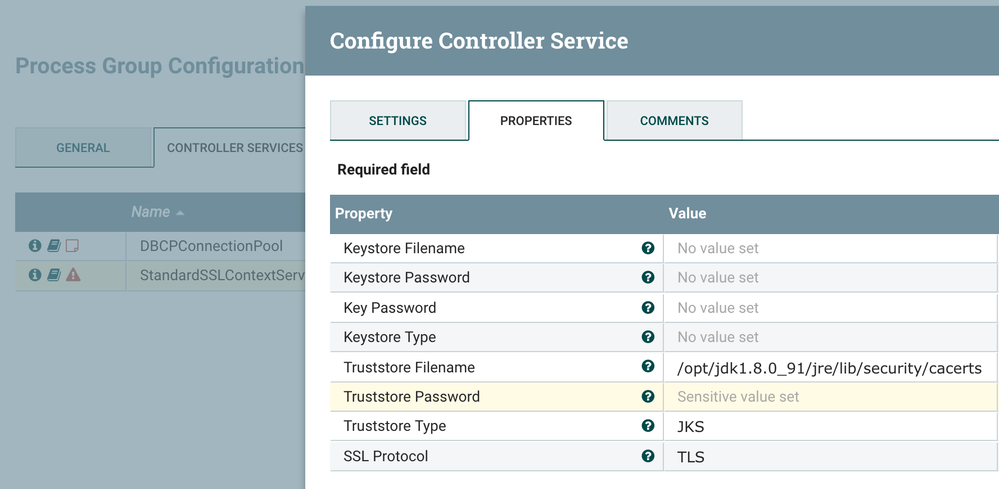Click help icon for Keystore Password

point(648,278)
